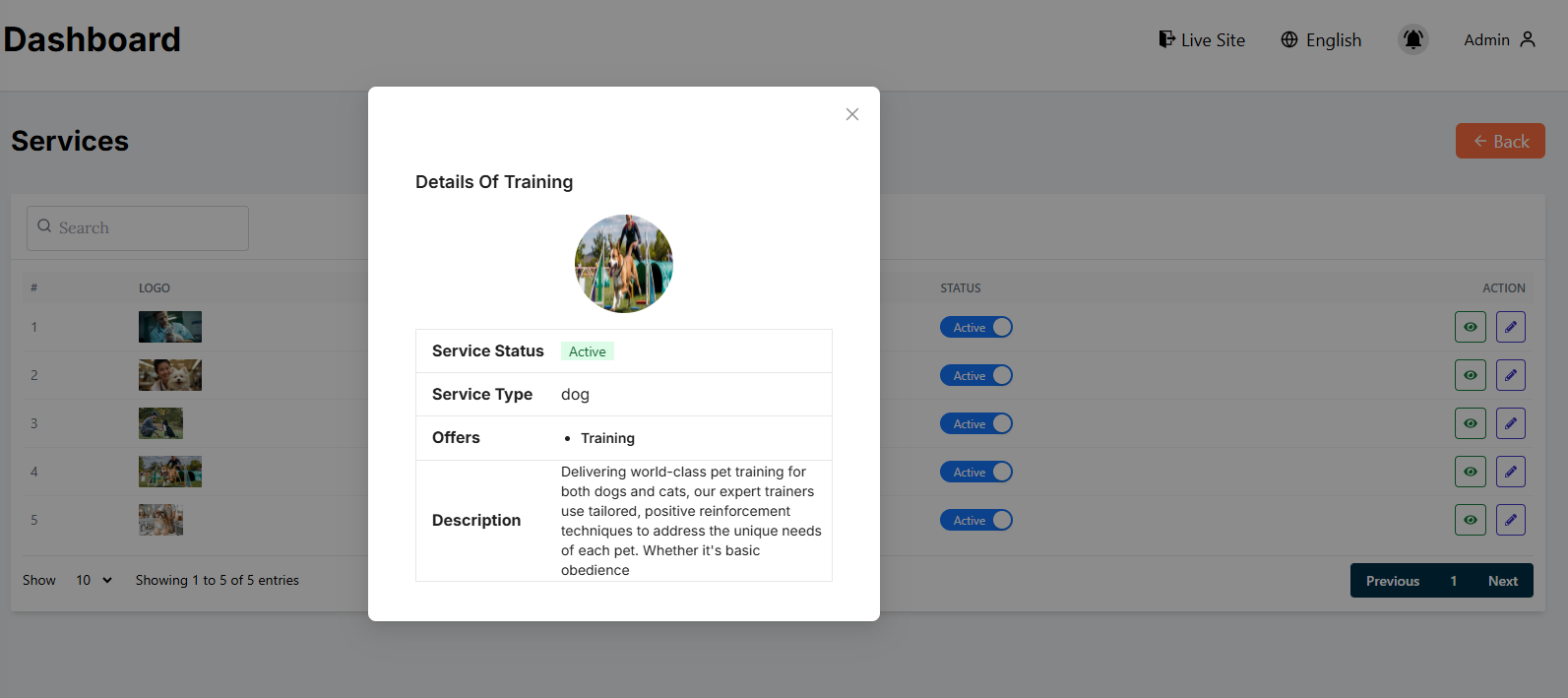Toggle Active status switch in row 1
Image resolution: width=1568 pixels, height=698 pixels.
pos(975,327)
